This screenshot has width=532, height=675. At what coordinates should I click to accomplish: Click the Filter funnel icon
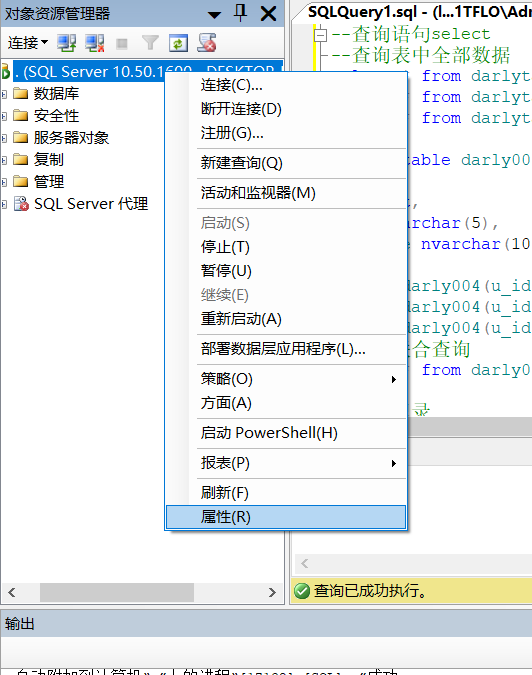150,43
